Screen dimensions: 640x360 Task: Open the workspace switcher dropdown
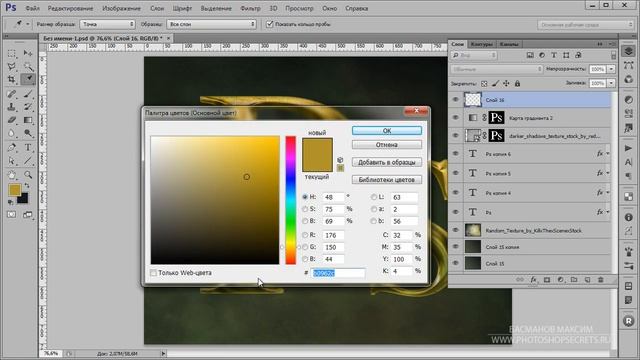pyautogui.click(x=585, y=25)
